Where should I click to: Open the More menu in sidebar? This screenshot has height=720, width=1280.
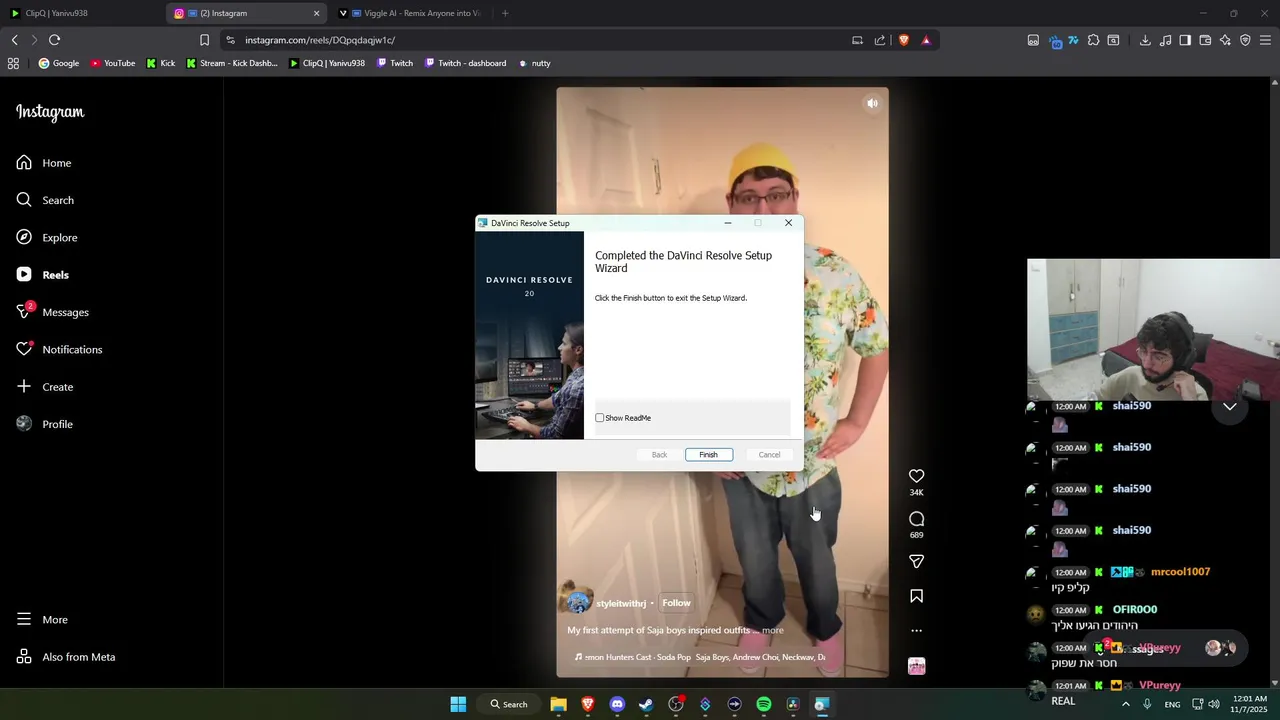pos(42,620)
